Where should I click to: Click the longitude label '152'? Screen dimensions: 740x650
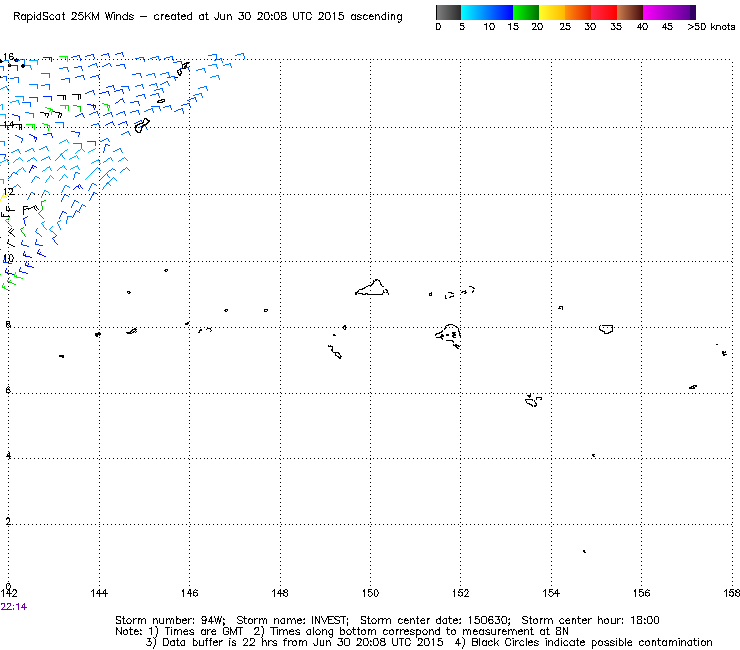461,593
